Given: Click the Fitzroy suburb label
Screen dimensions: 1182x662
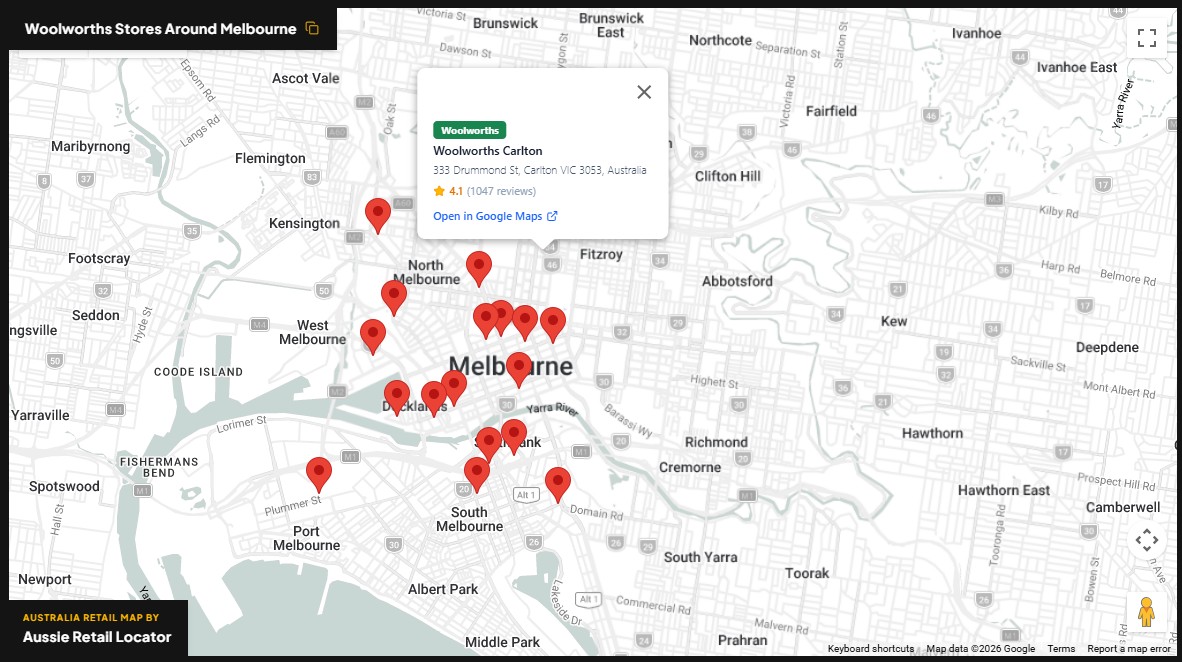Looking at the screenshot, I should (601, 254).
